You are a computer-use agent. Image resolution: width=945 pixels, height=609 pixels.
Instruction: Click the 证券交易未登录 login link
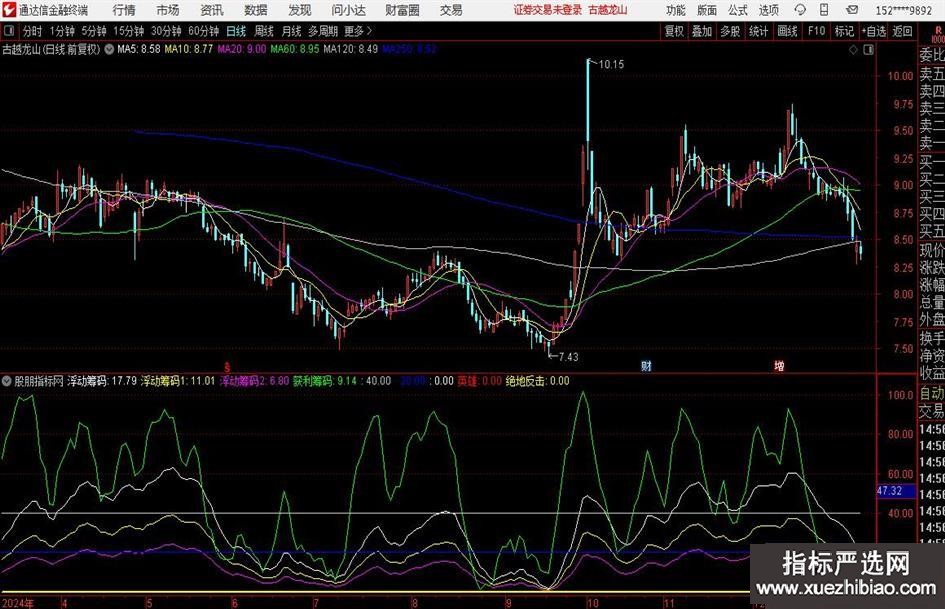[x=548, y=10]
